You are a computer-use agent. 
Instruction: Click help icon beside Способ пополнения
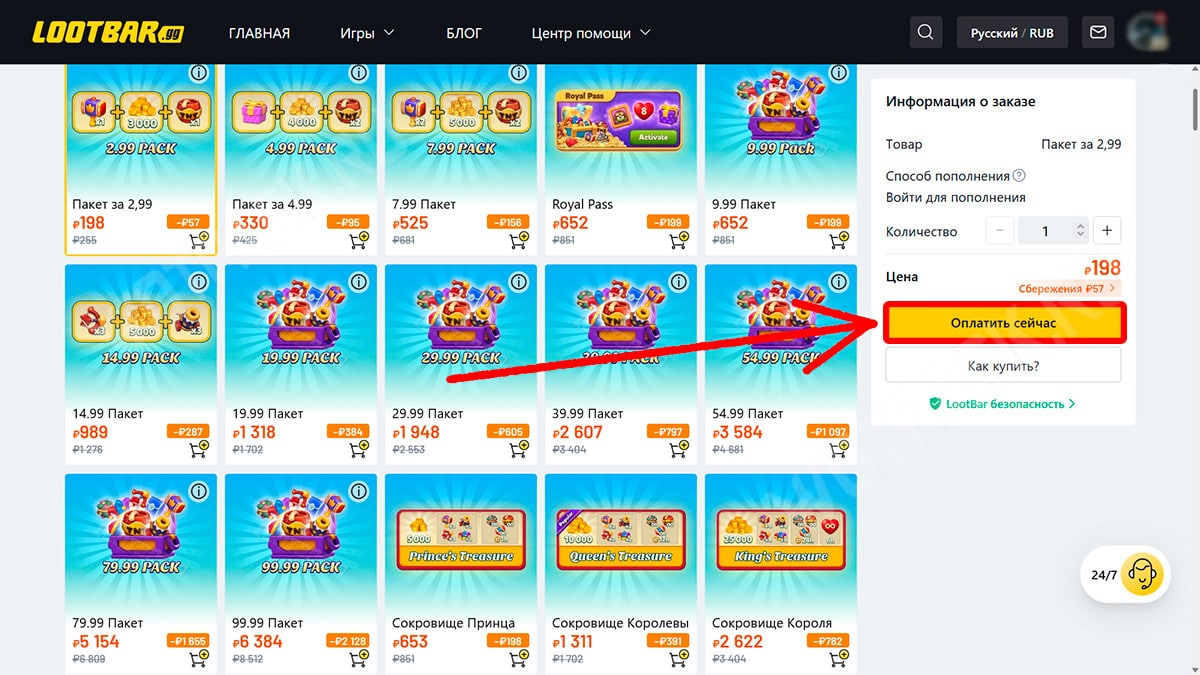(1019, 175)
